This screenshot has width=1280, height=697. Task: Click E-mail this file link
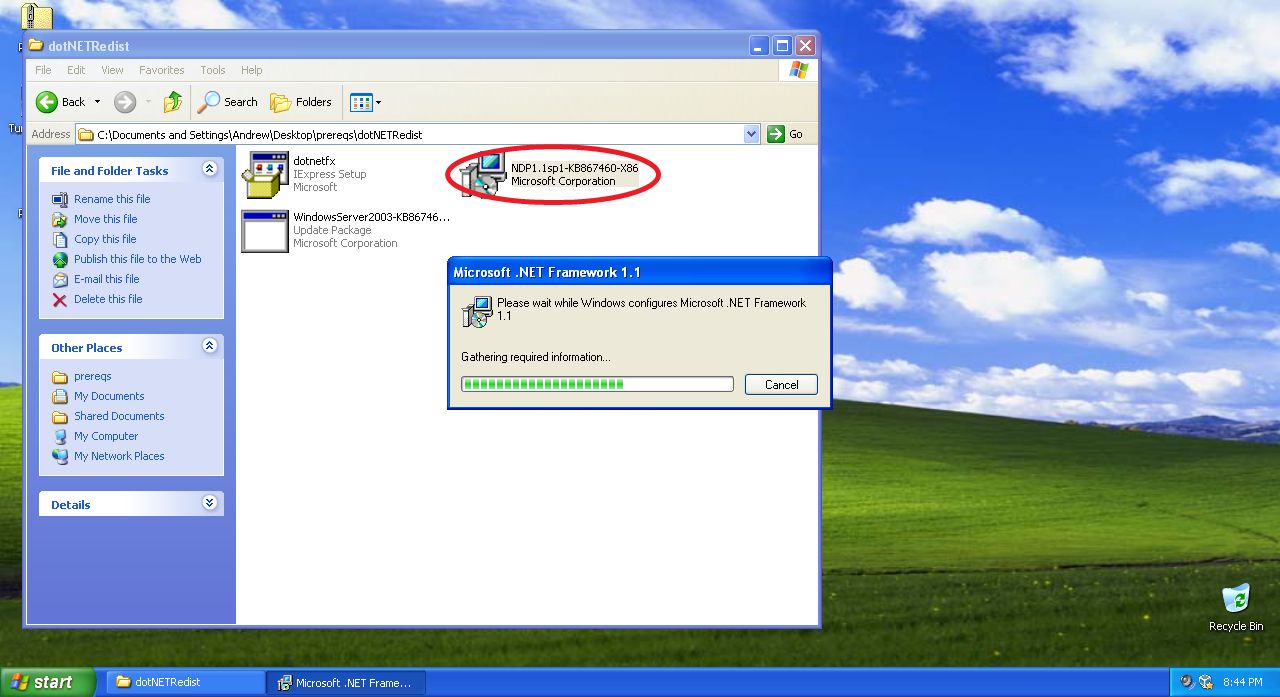107,279
